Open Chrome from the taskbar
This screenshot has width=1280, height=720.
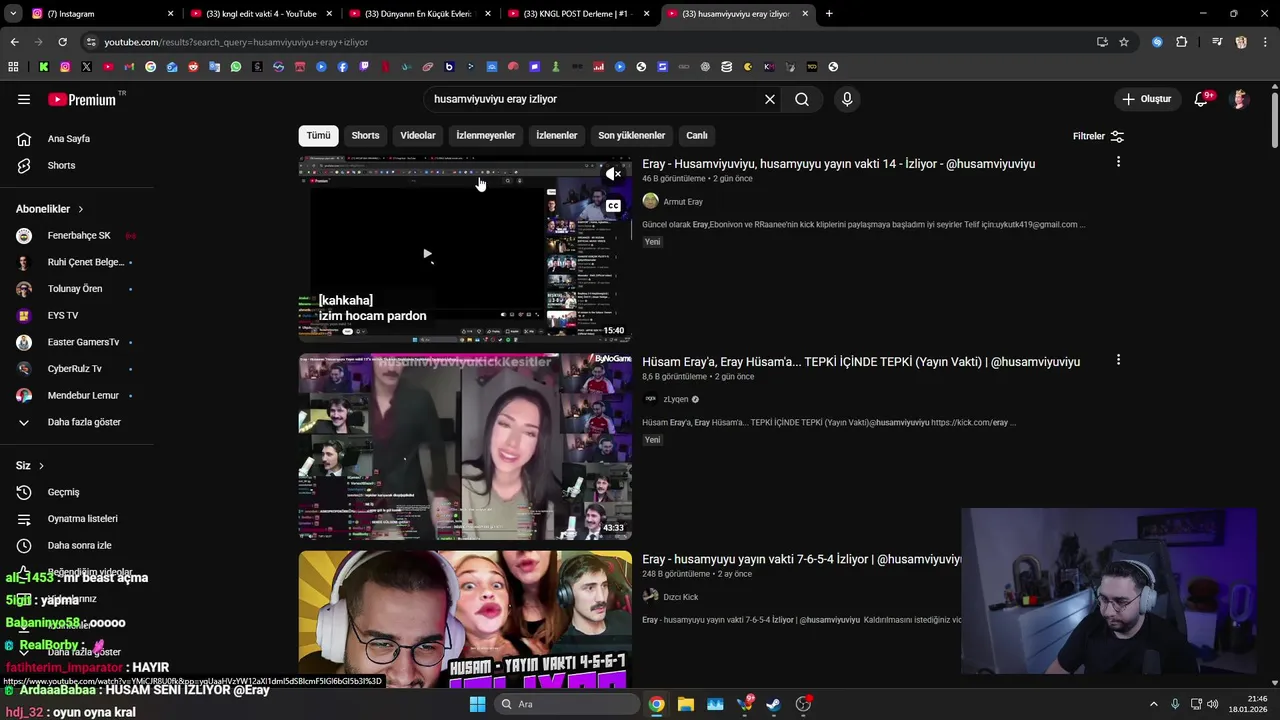656,704
